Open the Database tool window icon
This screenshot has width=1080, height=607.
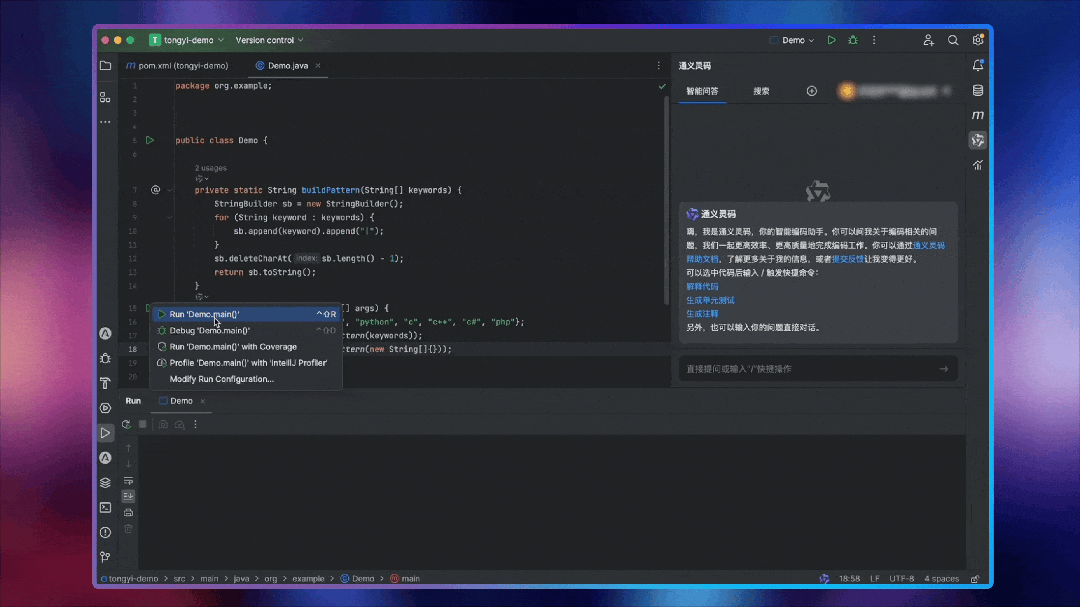tap(977, 90)
